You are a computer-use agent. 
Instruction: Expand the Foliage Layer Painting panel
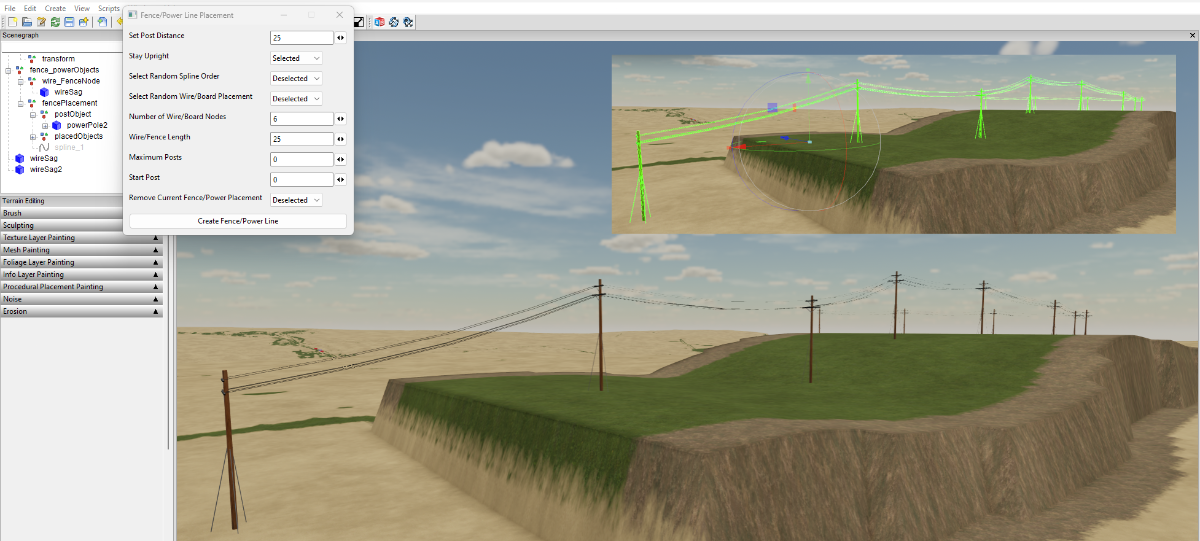[x=80, y=262]
